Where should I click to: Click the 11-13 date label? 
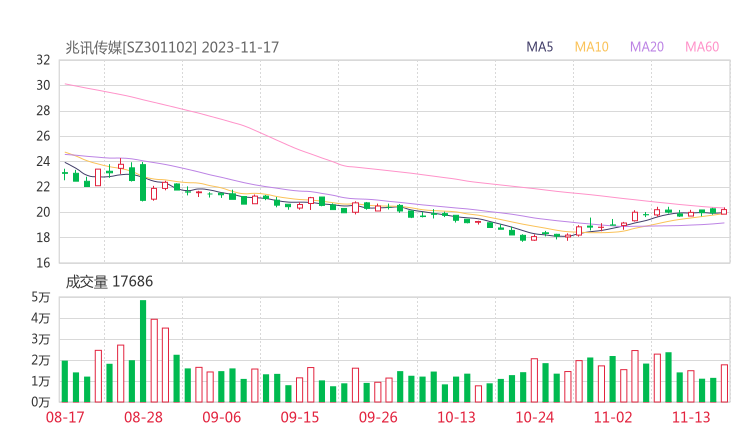point(691,417)
